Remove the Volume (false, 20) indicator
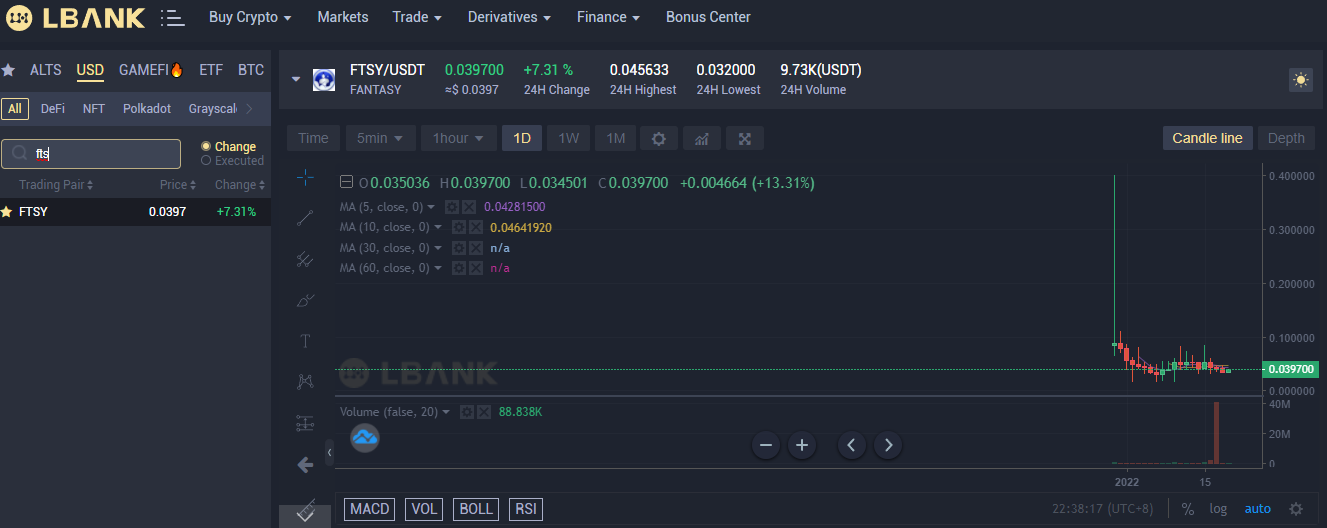Screen dimensions: 1327x528 (484, 412)
